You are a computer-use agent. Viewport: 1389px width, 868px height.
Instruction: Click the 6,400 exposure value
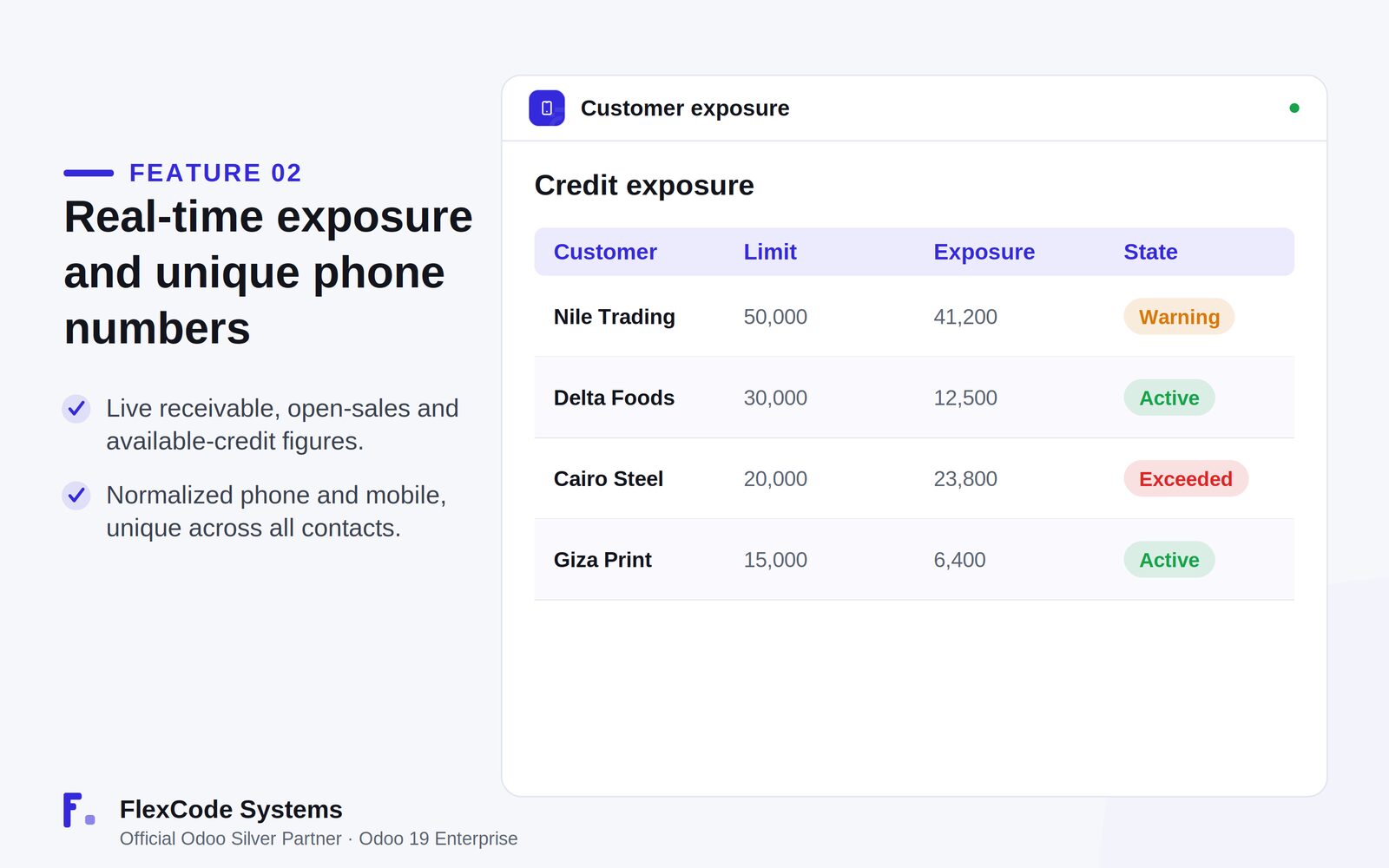point(959,560)
